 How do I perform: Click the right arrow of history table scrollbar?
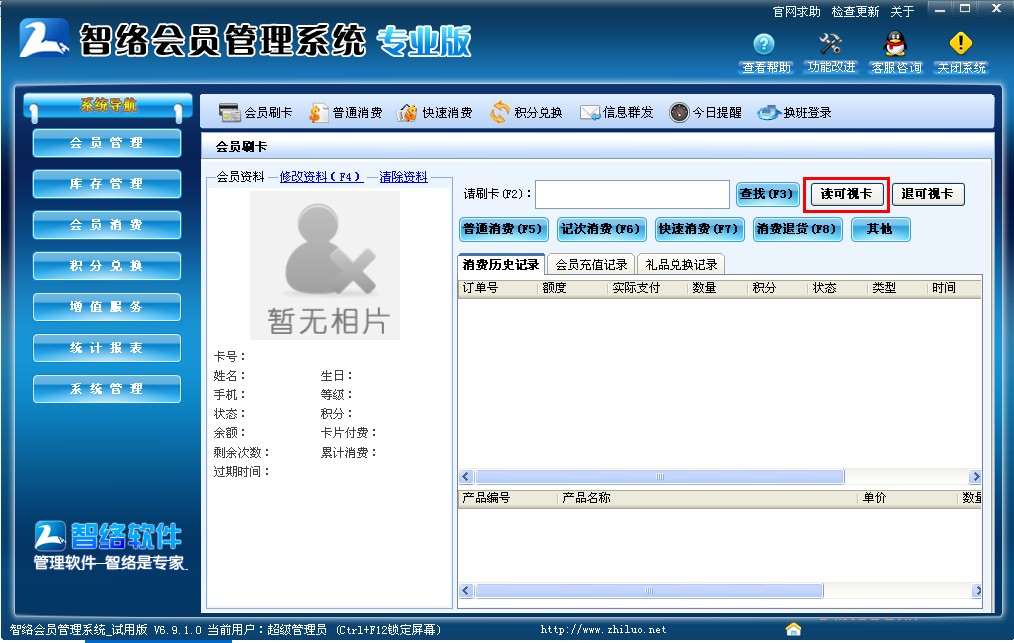pyautogui.click(x=975, y=477)
